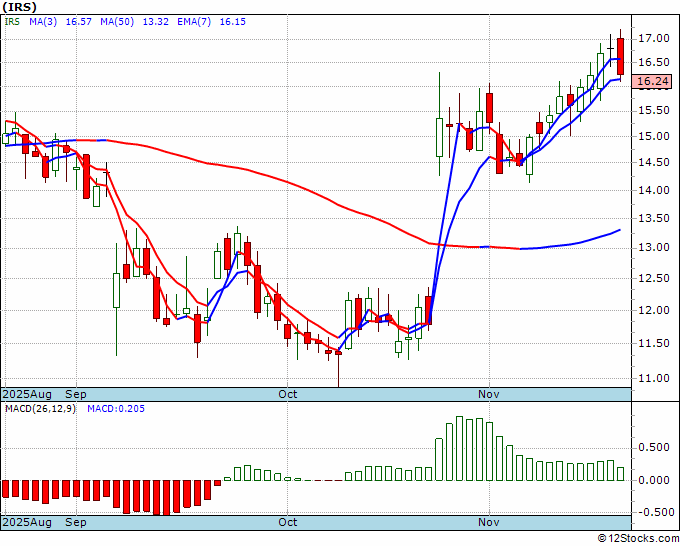This screenshot has height=546, width=680.
Task: Click 2025Aug on the price chart date axis
Action: (x=27, y=394)
